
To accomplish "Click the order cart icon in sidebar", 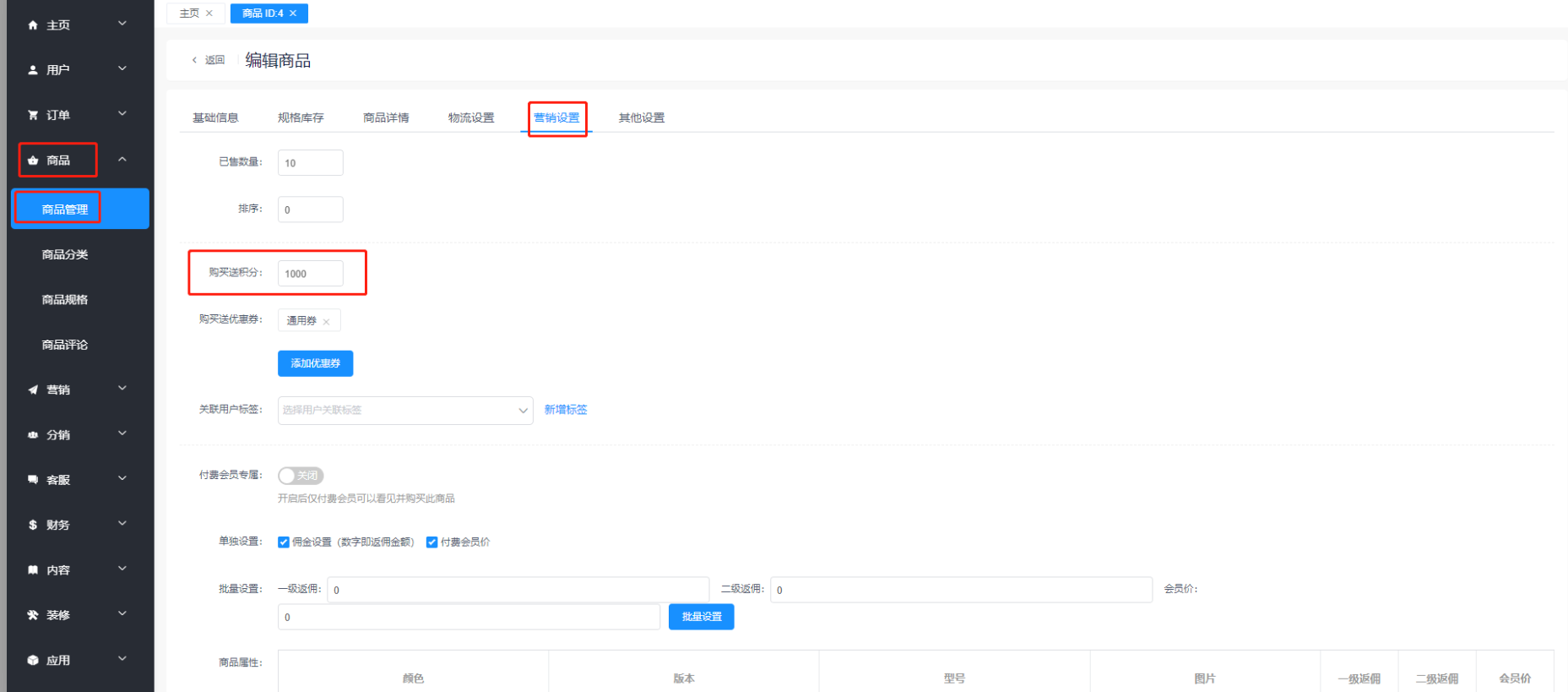I will (33, 115).
